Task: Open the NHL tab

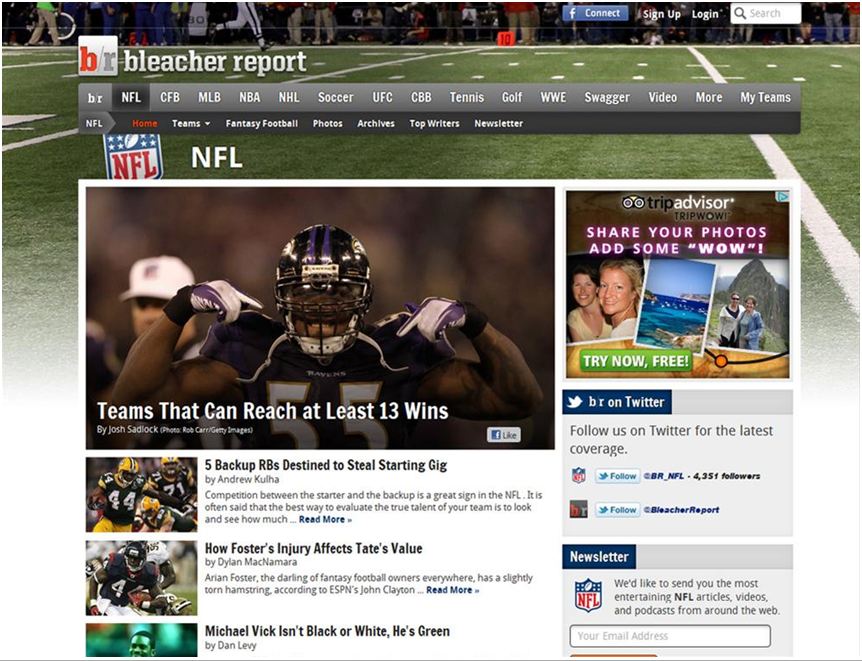Action: pyautogui.click(x=289, y=97)
